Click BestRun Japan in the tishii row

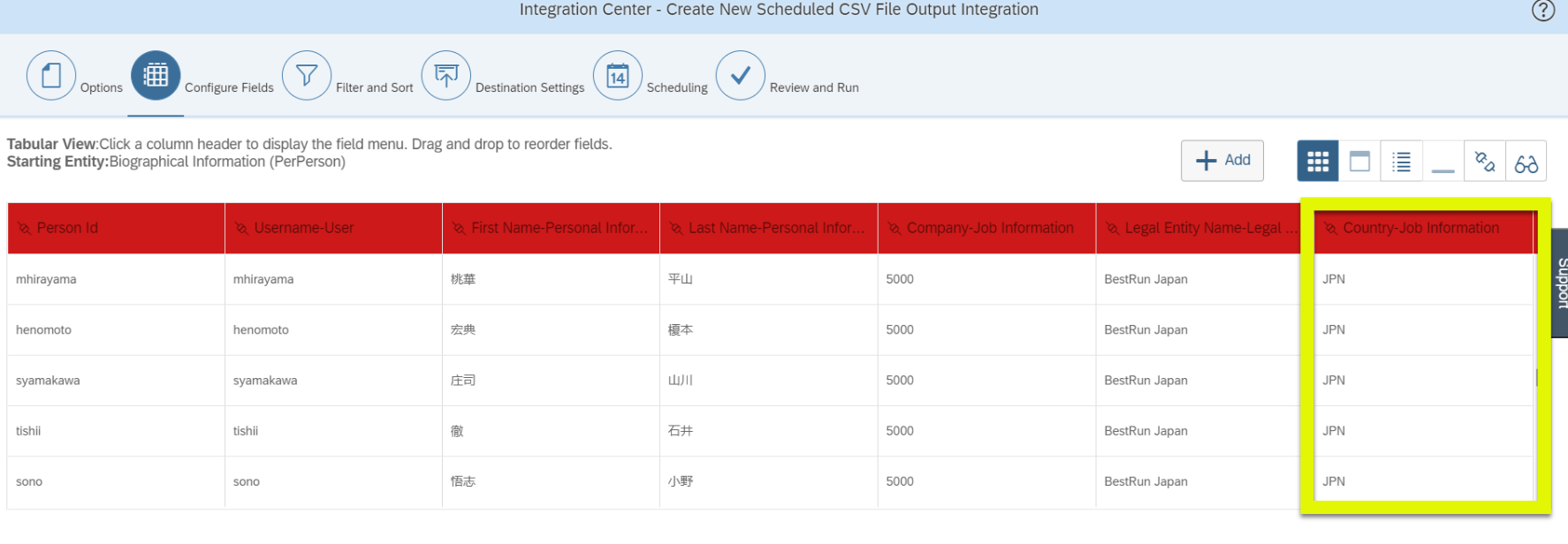point(1146,431)
